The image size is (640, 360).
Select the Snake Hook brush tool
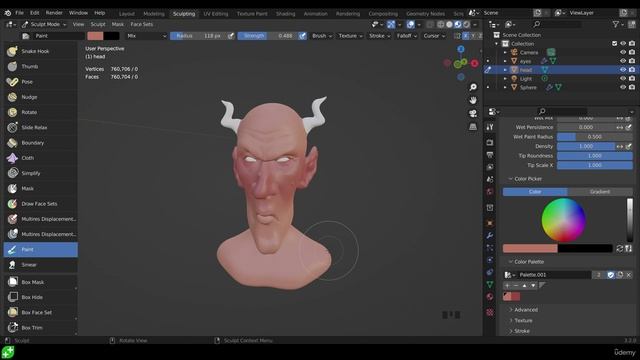(40, 51)
